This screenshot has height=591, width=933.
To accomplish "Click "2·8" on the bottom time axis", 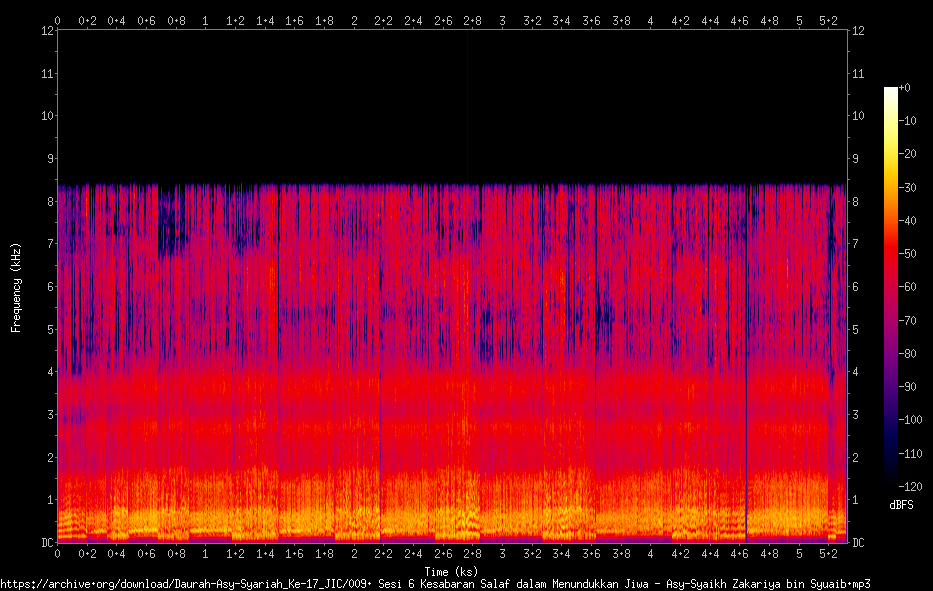I will pyautogui.click(x=472, y=554).
